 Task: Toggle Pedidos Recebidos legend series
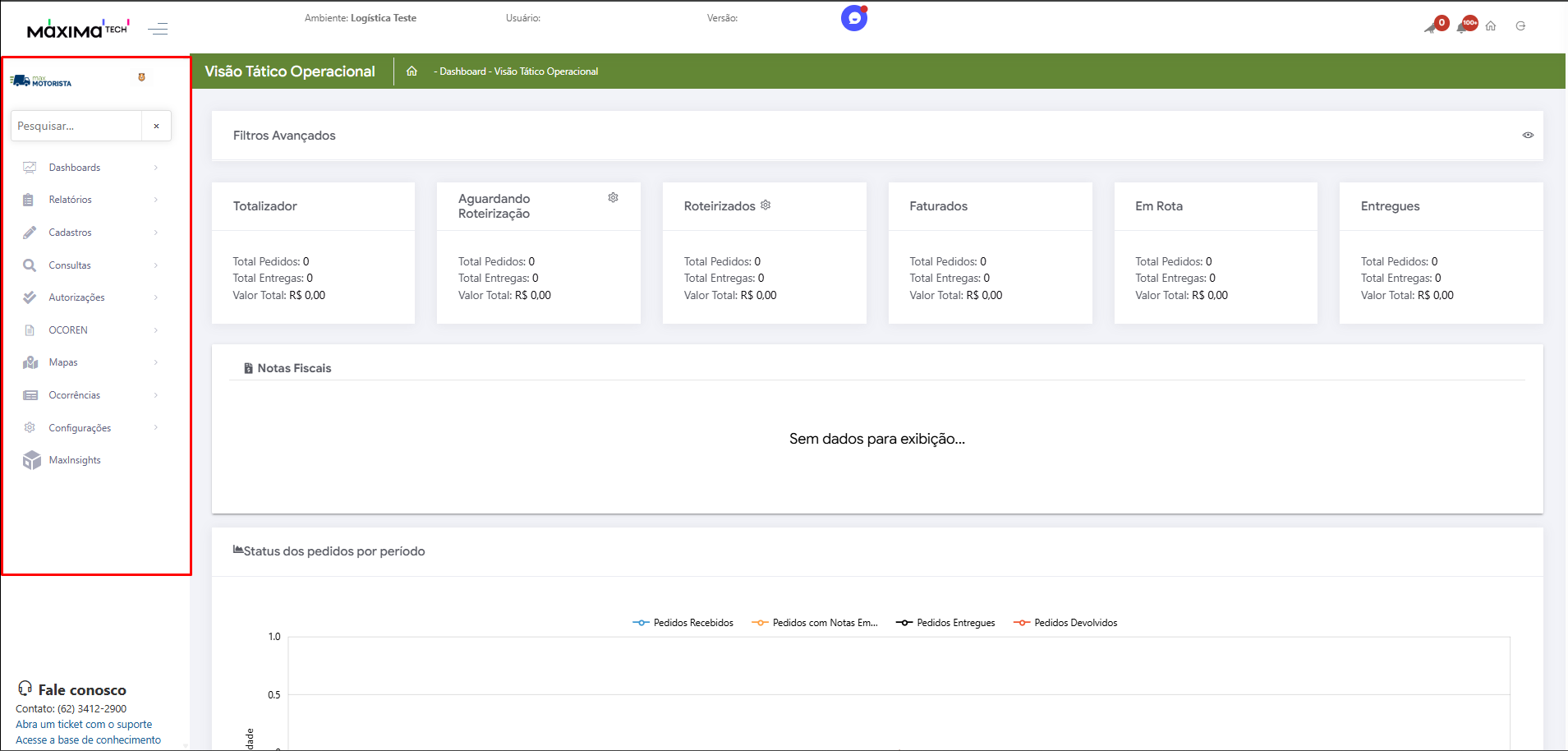[x=683, y=623]
